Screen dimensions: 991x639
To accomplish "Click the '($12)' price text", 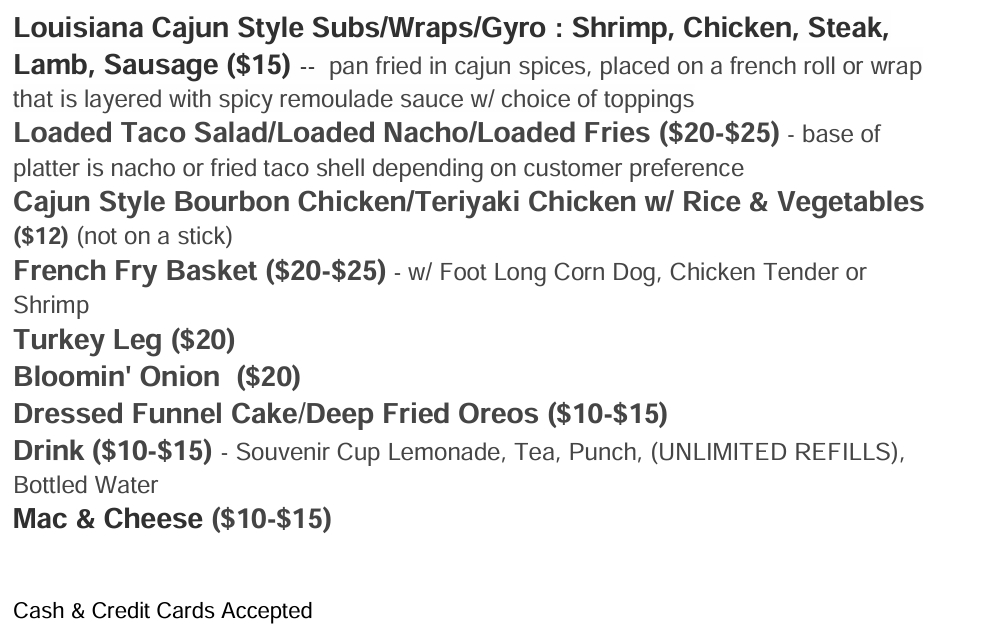I will click(40, 236).
